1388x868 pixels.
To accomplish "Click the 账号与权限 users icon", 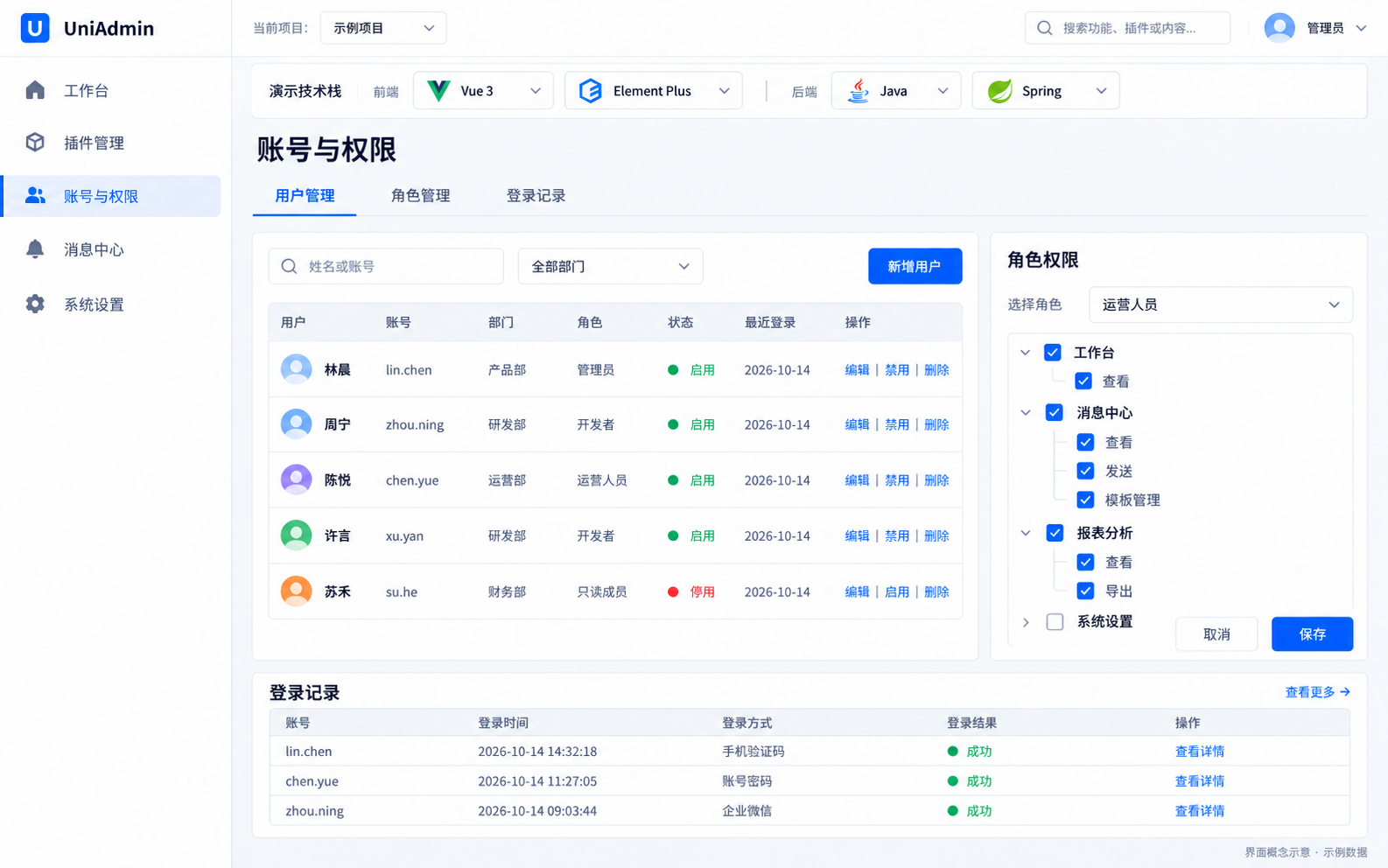I will [35, 195].
